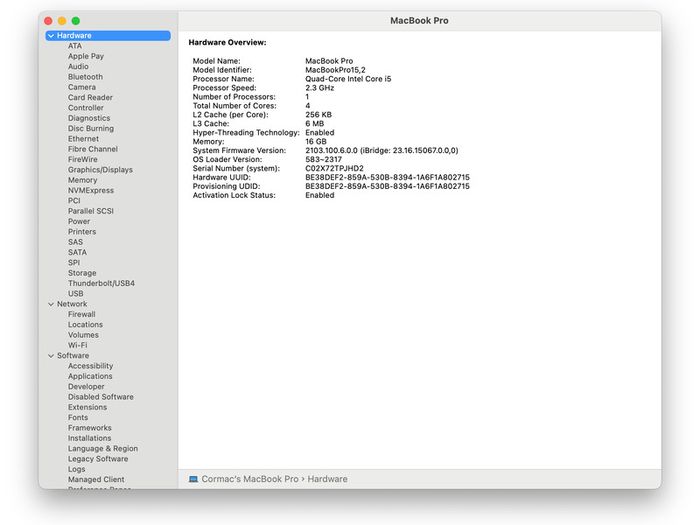Click the Hardware UUID value
The width and height of the screenshot is (700, 525).
point(388,177)
